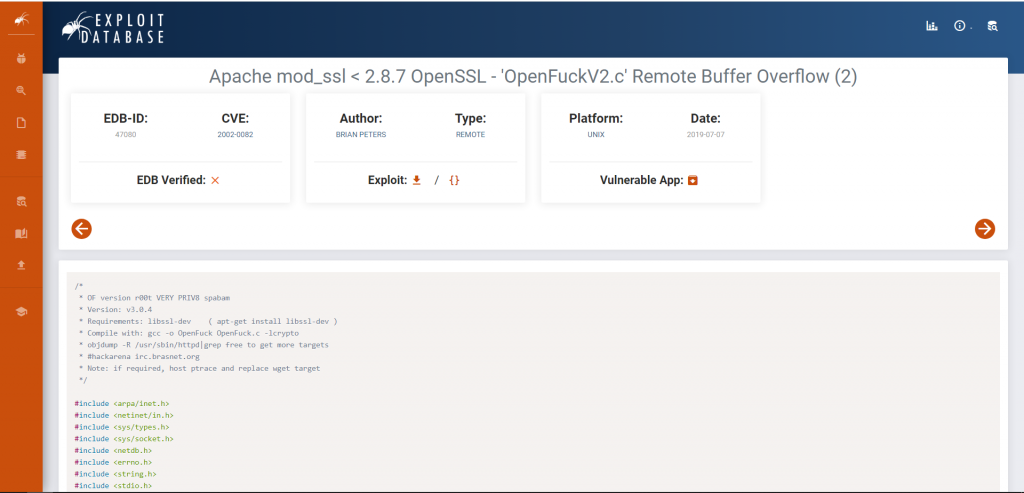Click the exploit title heading text
1024x493 pixels.
point(533,77)
